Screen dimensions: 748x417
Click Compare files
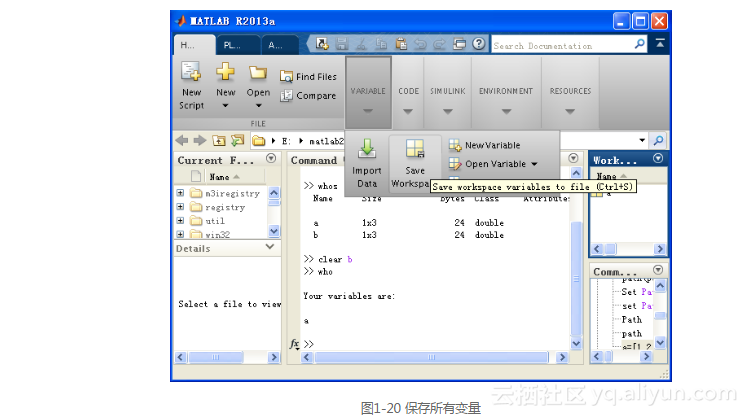click(x=308, y=95)
